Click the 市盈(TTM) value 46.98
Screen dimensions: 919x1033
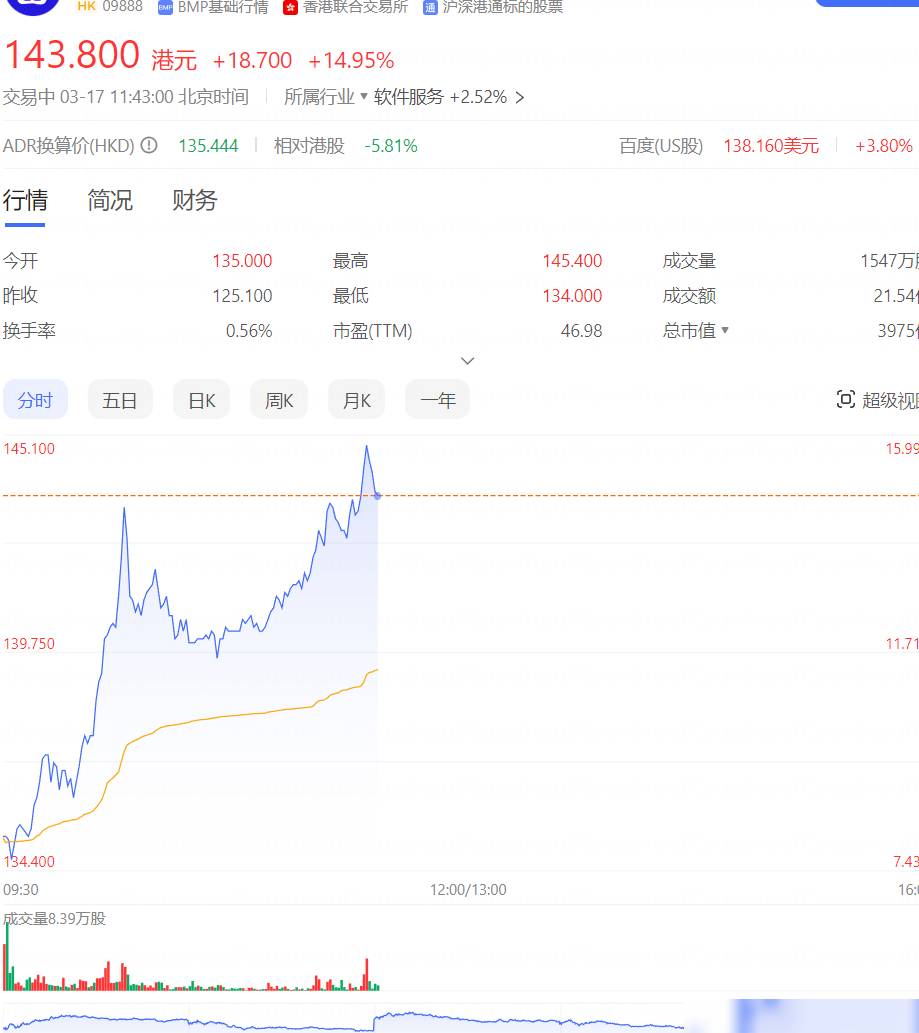click(x=582, y=331)
